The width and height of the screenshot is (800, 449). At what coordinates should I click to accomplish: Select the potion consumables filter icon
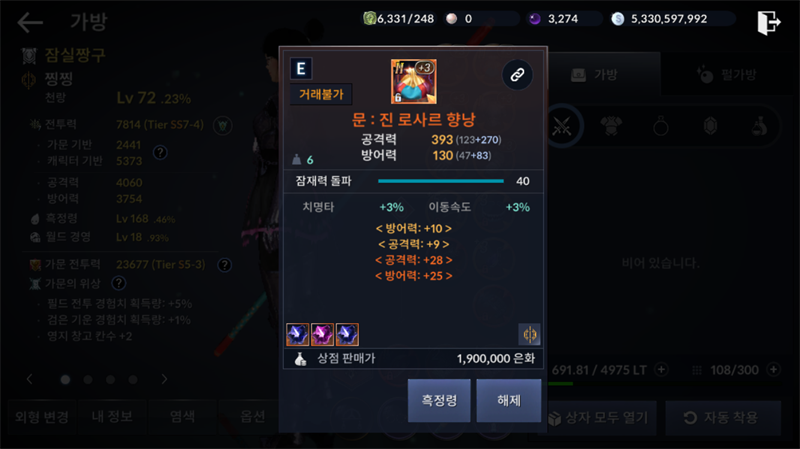(760, 126)
